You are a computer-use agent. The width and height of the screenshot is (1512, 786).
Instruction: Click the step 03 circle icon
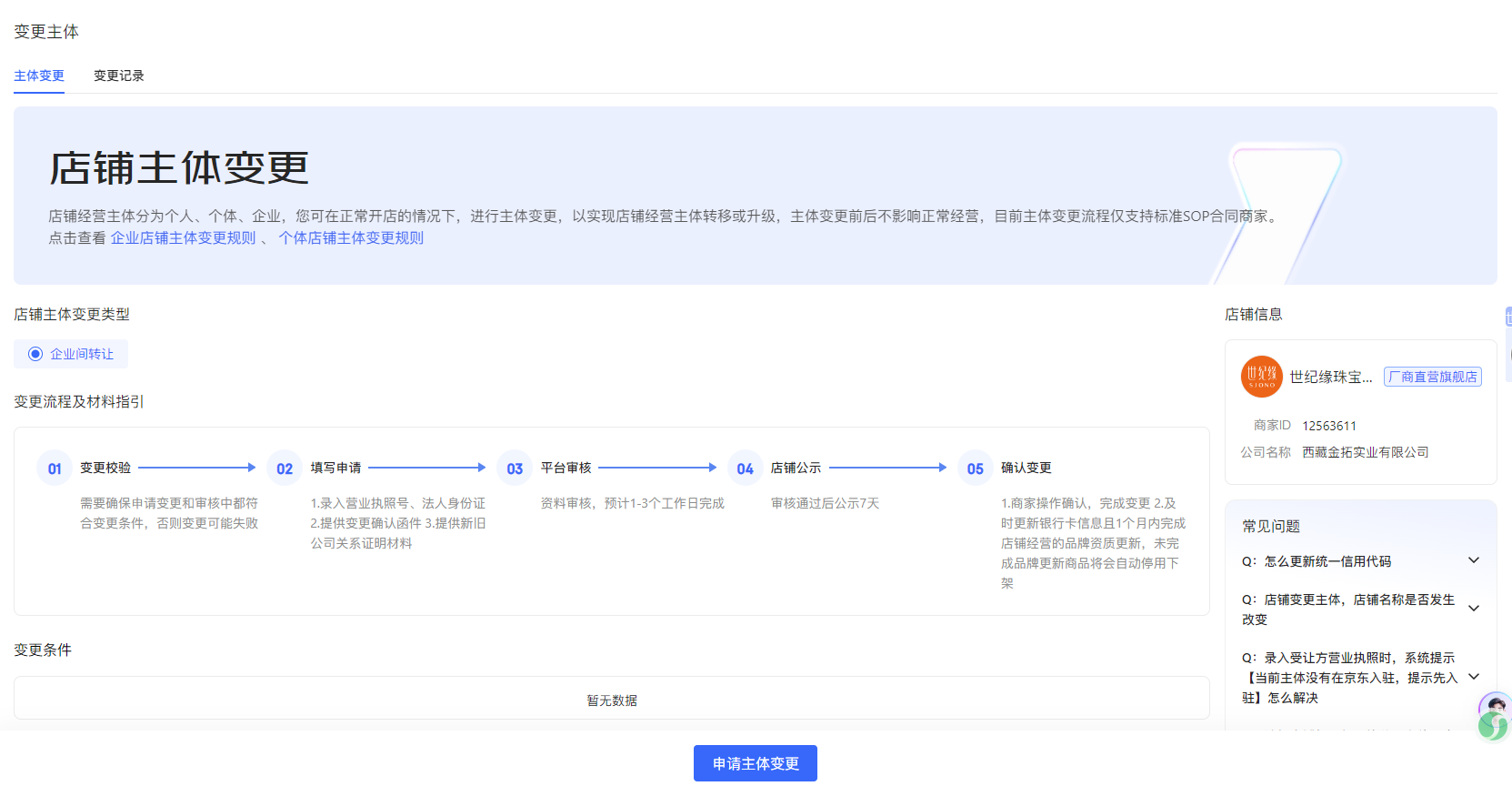pos(515,469)
